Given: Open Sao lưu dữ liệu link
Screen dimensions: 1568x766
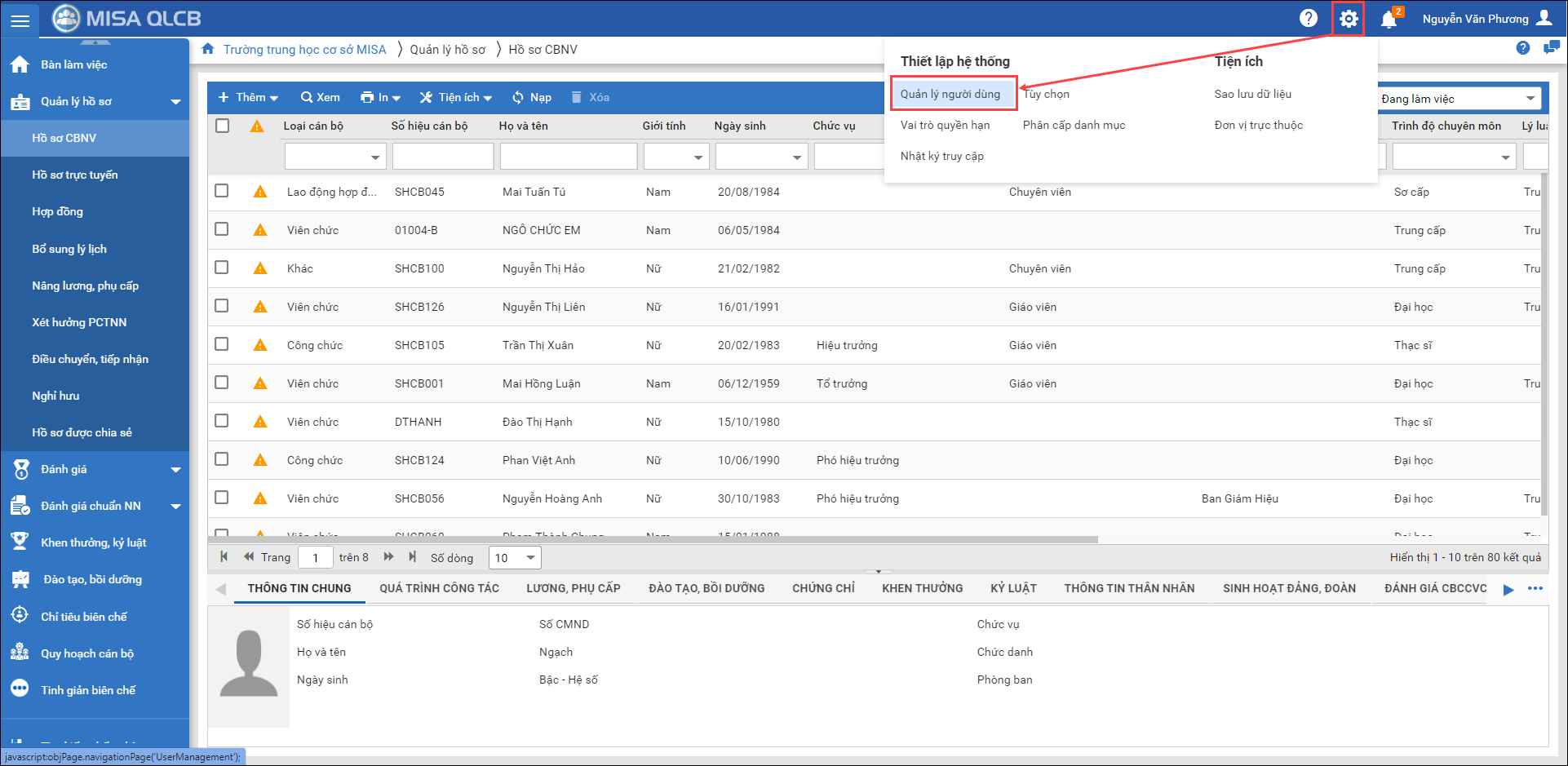Looking at the screenshot, I should point(1252,94).
